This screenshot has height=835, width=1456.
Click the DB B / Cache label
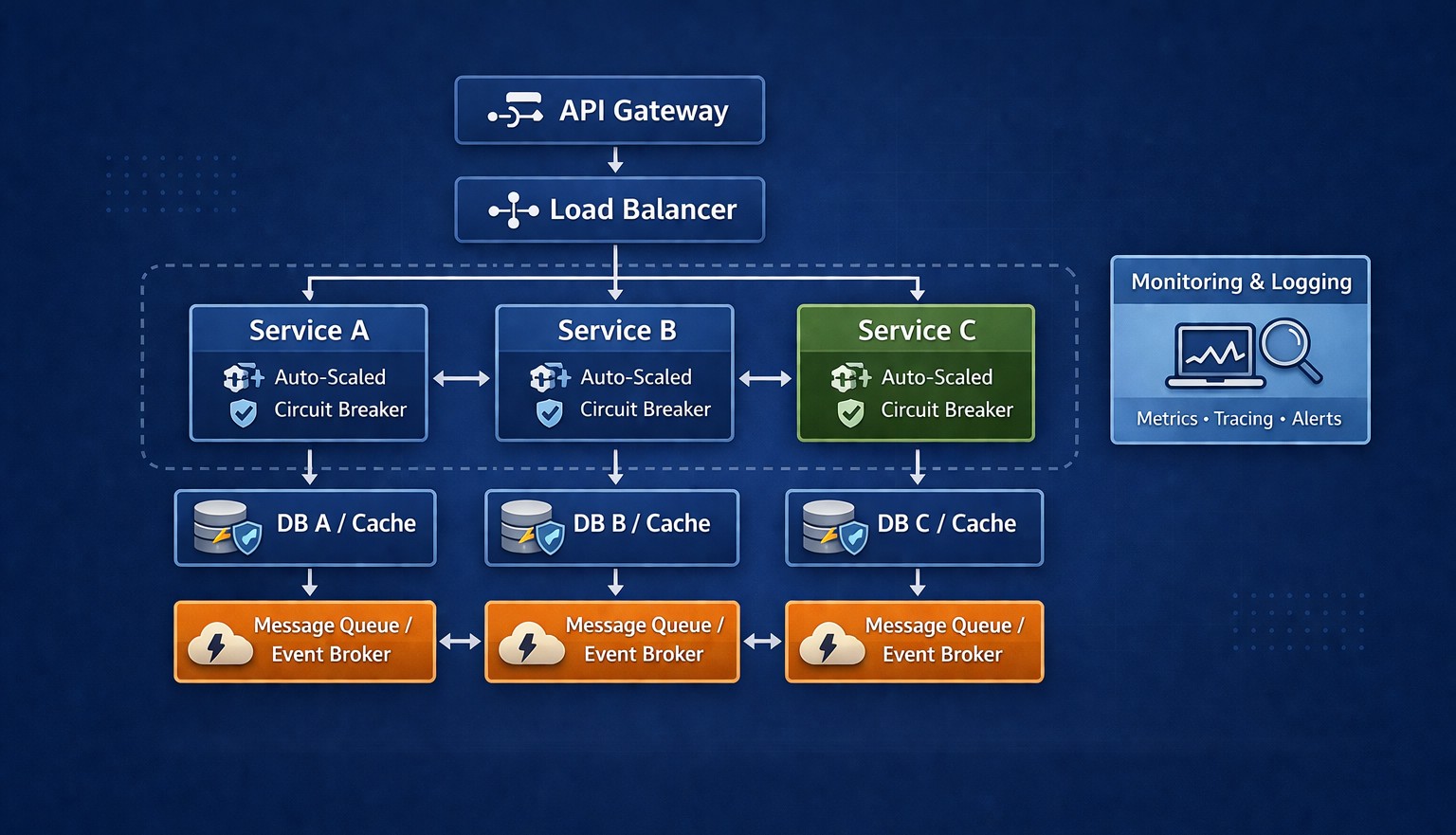pos(642,523)
